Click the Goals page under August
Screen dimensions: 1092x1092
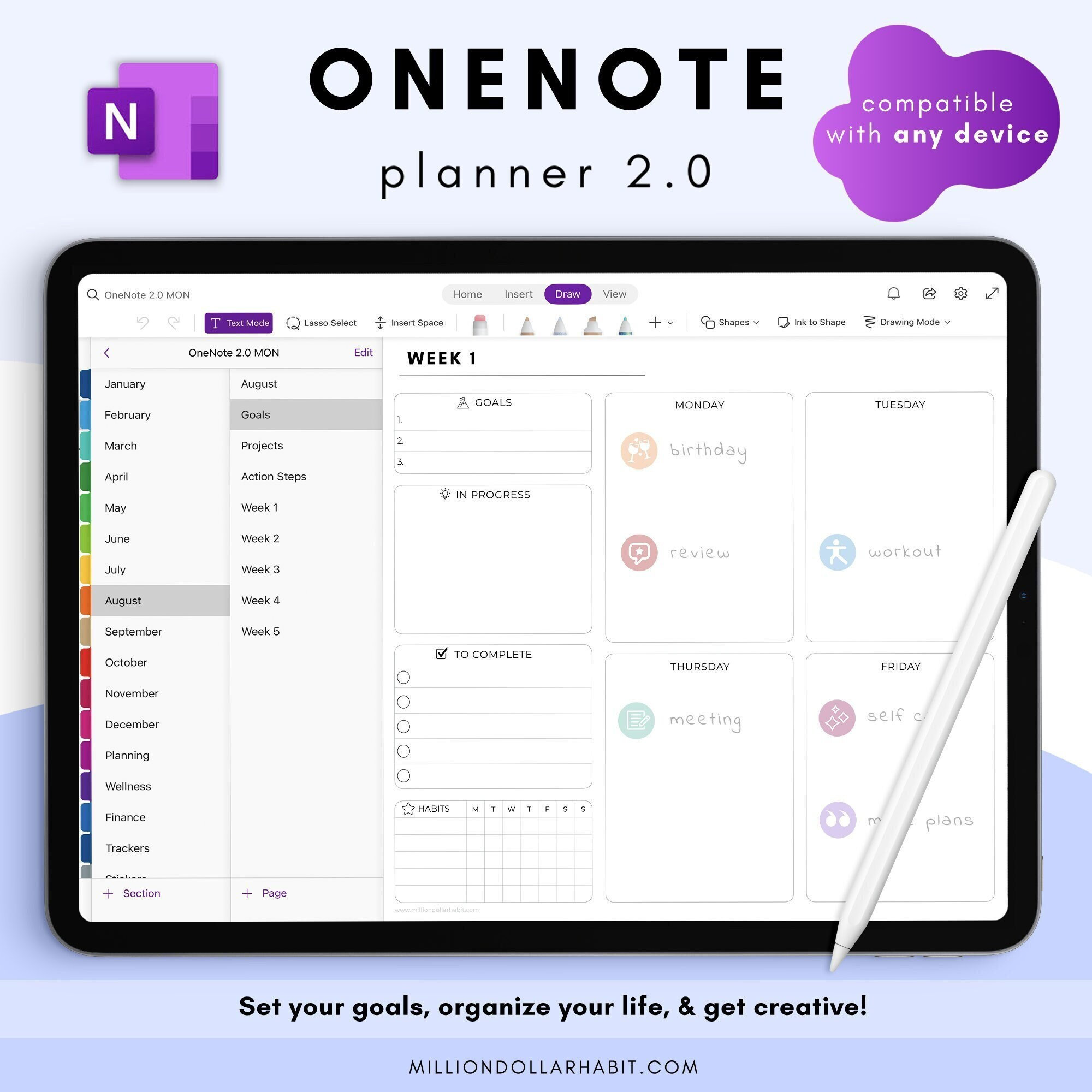tap(296, 415)
